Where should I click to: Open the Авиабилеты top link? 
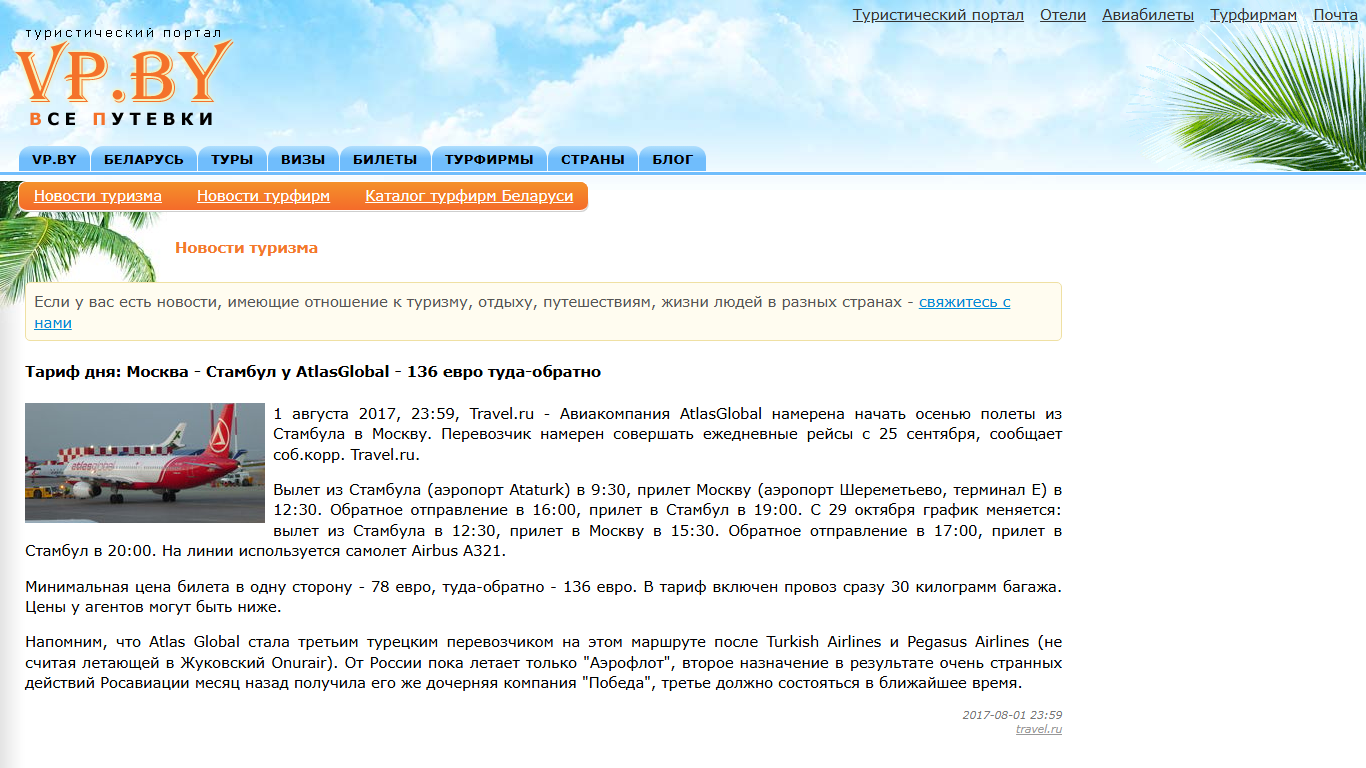pos(1148,15)
